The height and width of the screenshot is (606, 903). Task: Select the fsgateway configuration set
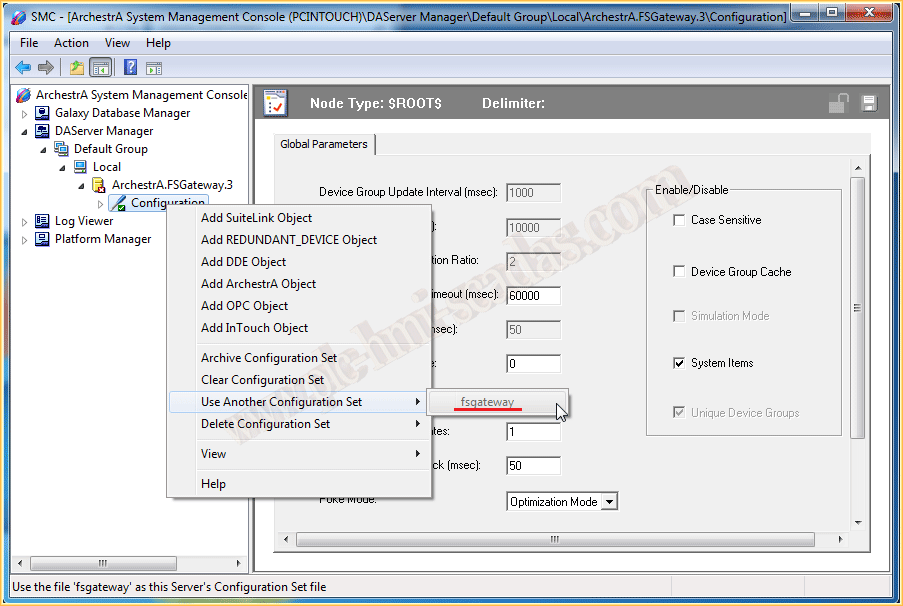[488, 402]
